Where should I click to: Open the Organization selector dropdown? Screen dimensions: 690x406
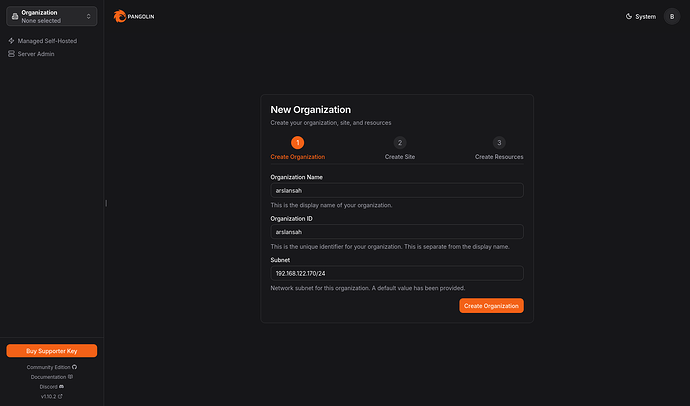(51, 16)
